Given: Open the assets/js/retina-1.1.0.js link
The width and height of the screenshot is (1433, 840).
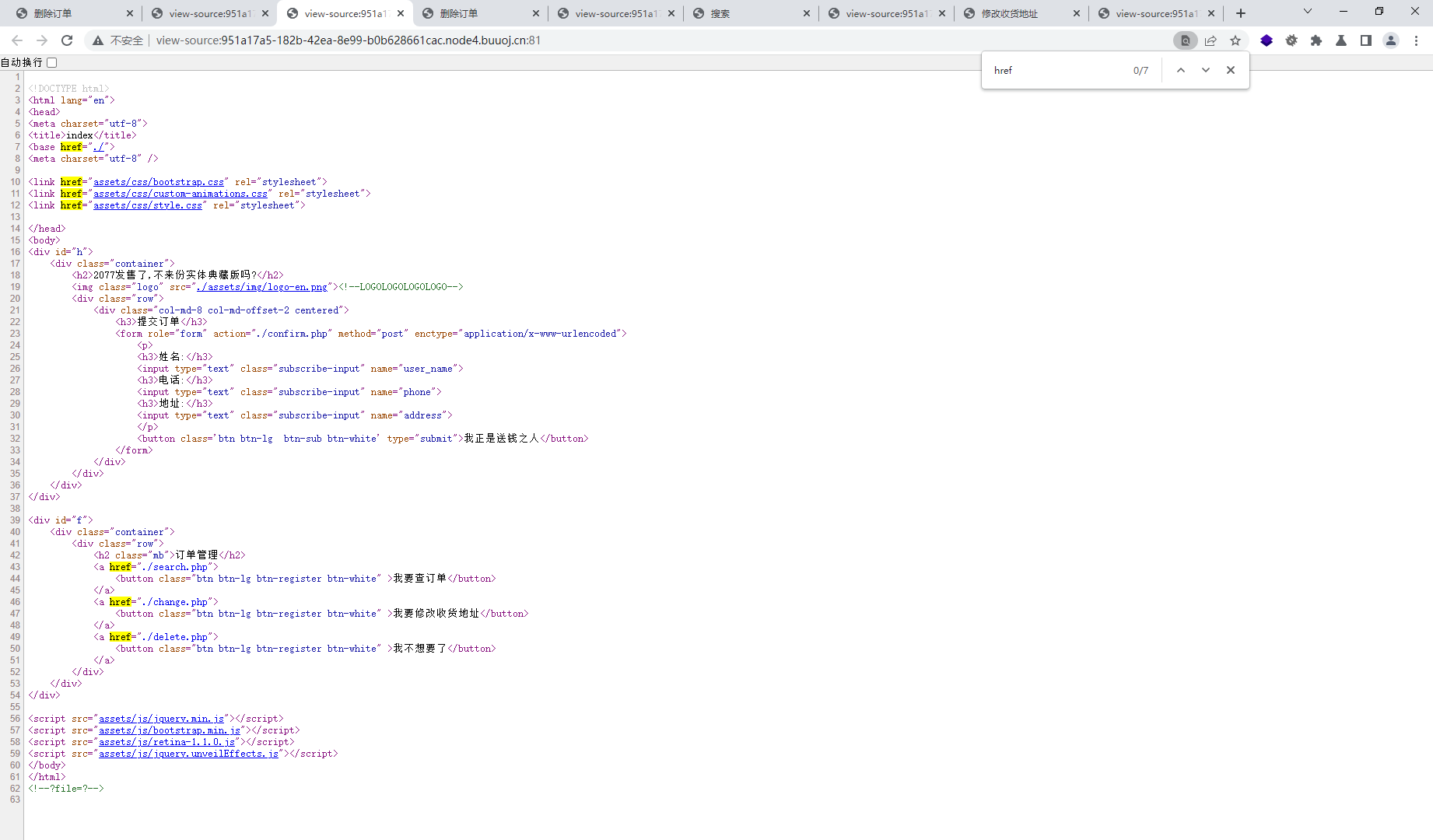Looking at the screenshot, I should pos(166,742).
